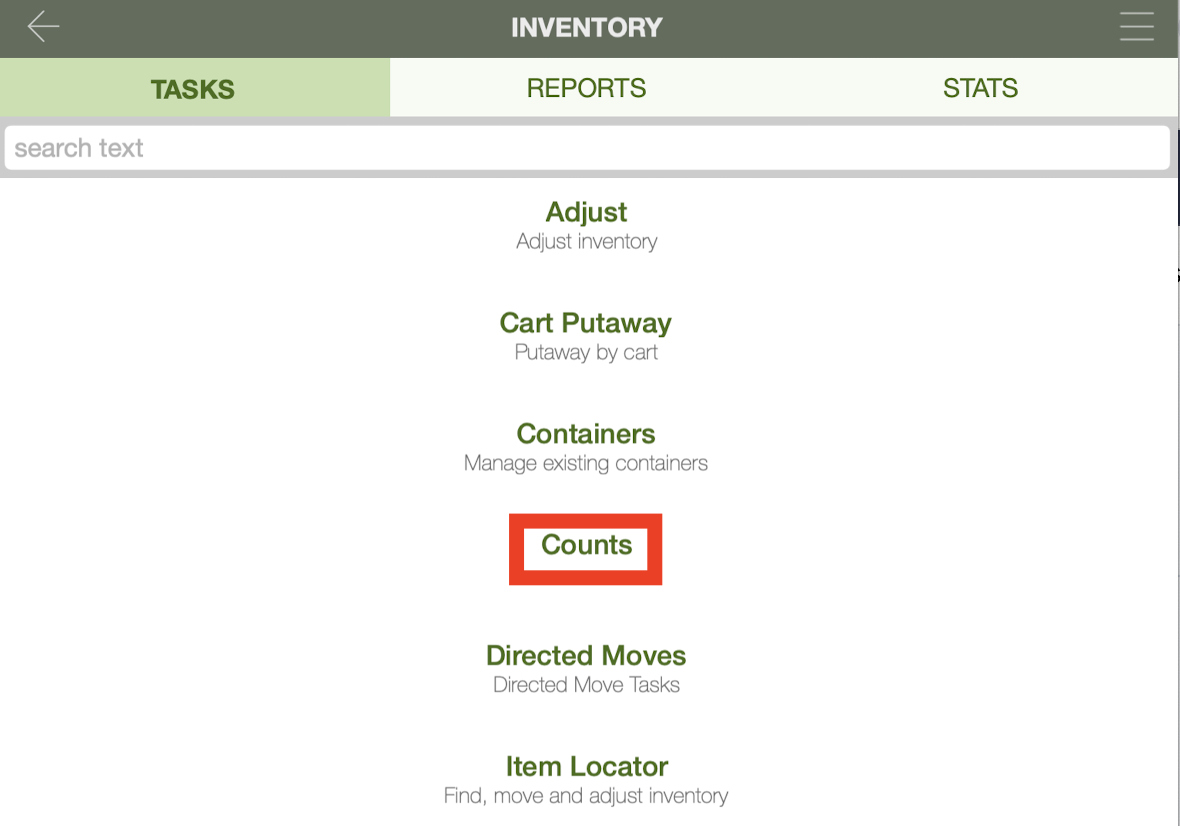The width and height of the screenshot is (1180, 826).
Task: Switch to the TASKS tab
Action: (x=193, y=88)
